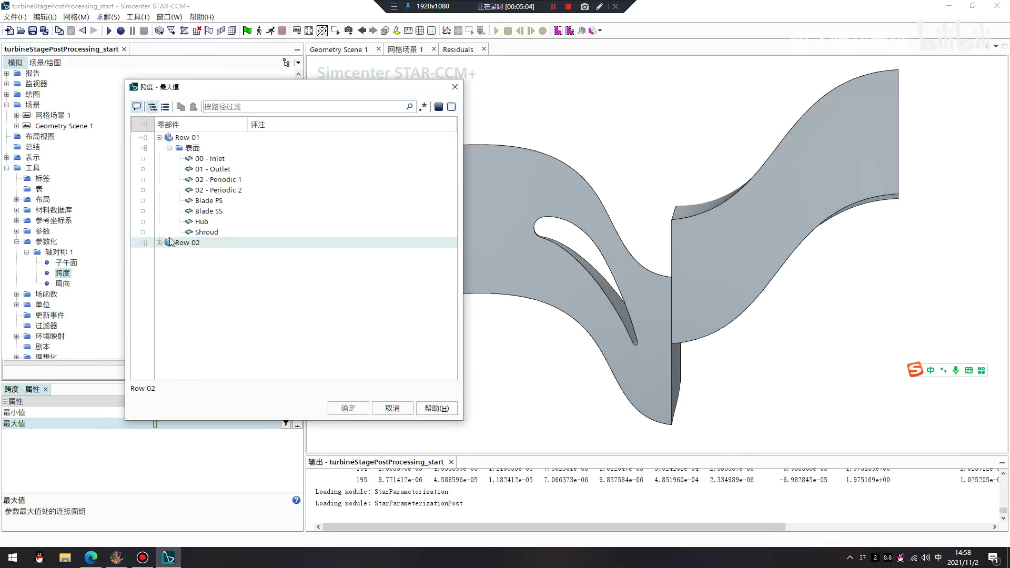1010x568 pixels.
Task: Open the 文件(F) menu
Action: pyautogui.click(x=15, y=17)
